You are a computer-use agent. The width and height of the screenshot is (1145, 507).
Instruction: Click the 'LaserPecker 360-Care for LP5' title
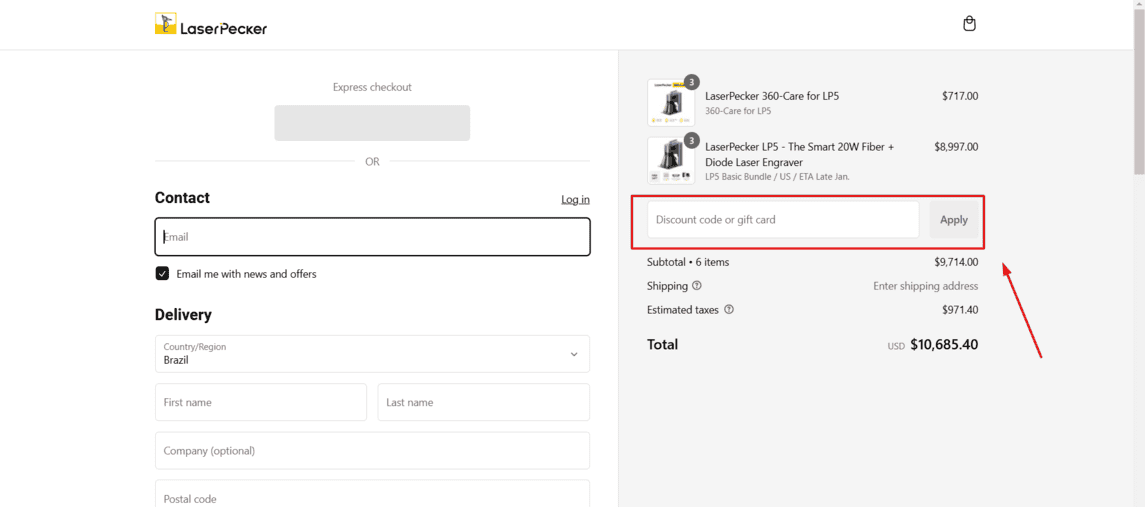click(773, 96)
